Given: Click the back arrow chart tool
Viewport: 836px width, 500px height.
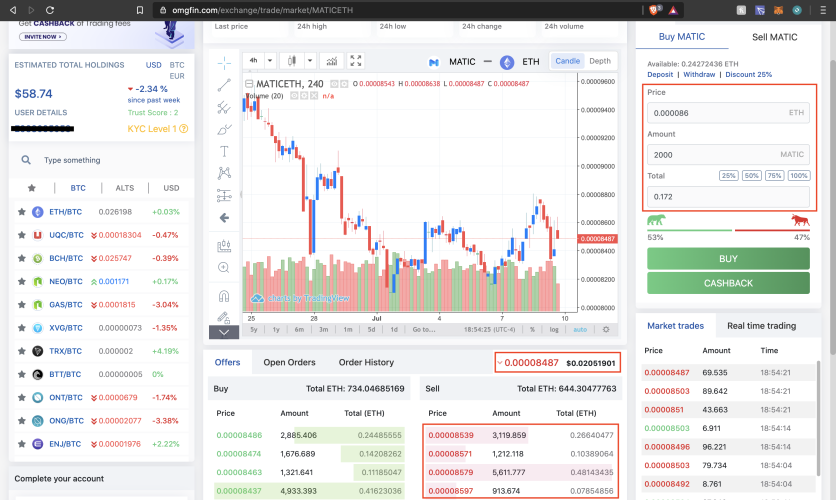Looking at the screenshot, I should tap(224, 217).
